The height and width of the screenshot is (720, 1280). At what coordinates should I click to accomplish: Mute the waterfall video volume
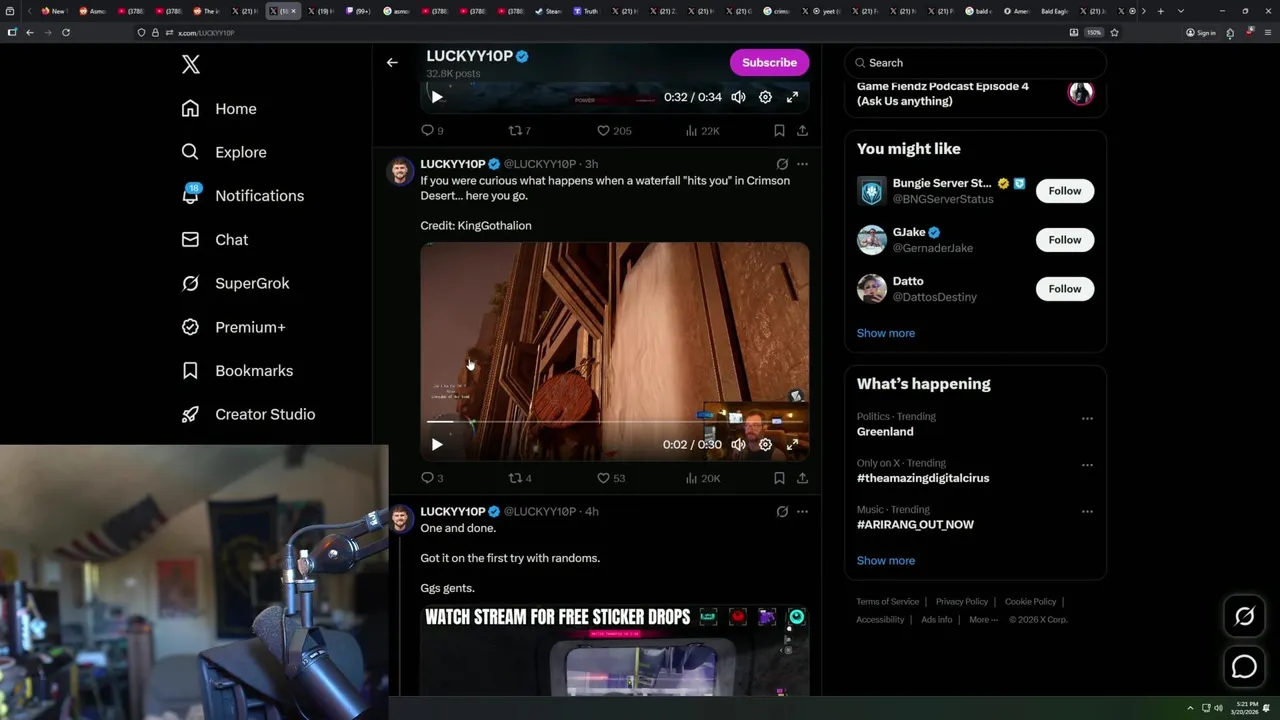(x=738, y=445)
